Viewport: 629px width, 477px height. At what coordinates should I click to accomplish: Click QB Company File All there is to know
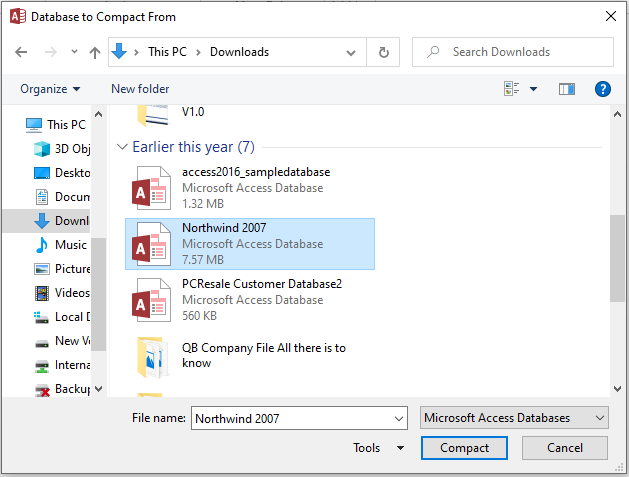[x=264, y=355]
